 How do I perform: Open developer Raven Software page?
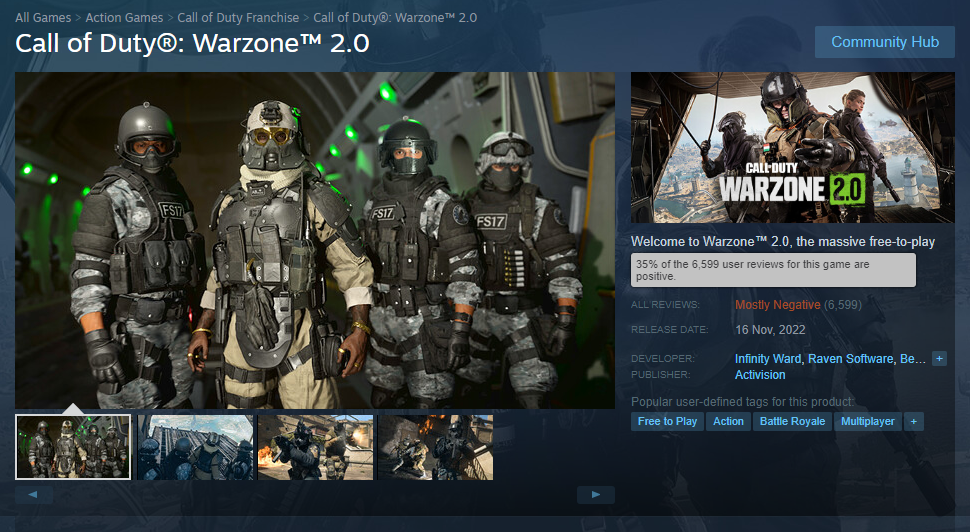coord(851,359)
